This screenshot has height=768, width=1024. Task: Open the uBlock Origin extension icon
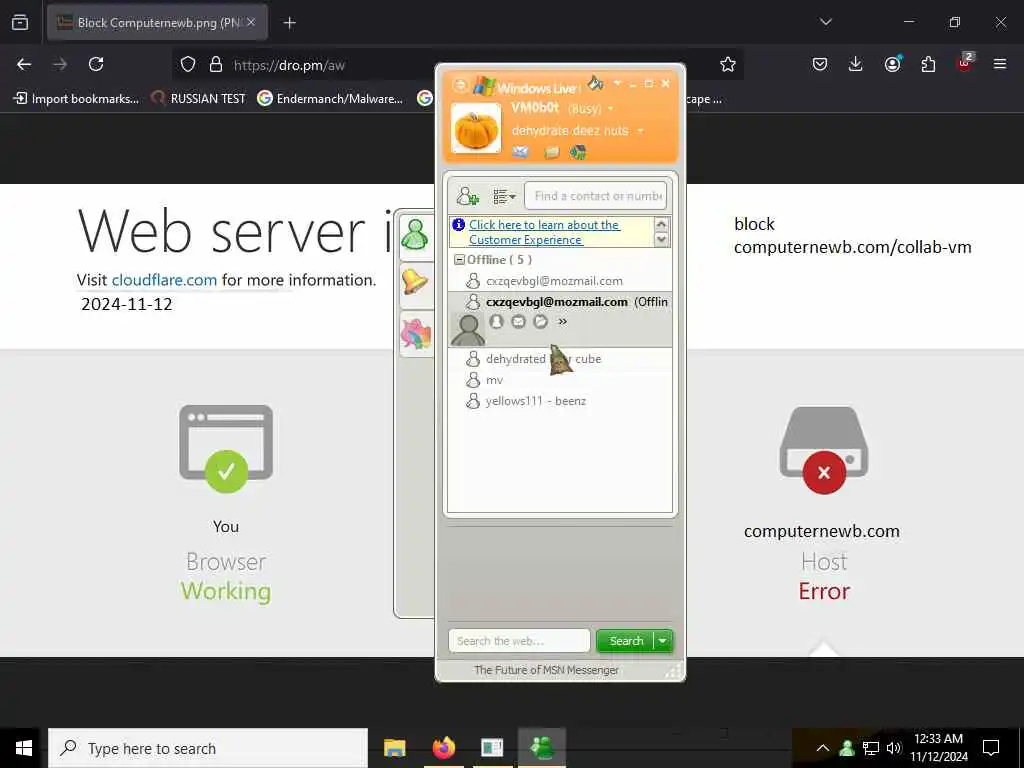pyautogui.click(x=964, y=63)
